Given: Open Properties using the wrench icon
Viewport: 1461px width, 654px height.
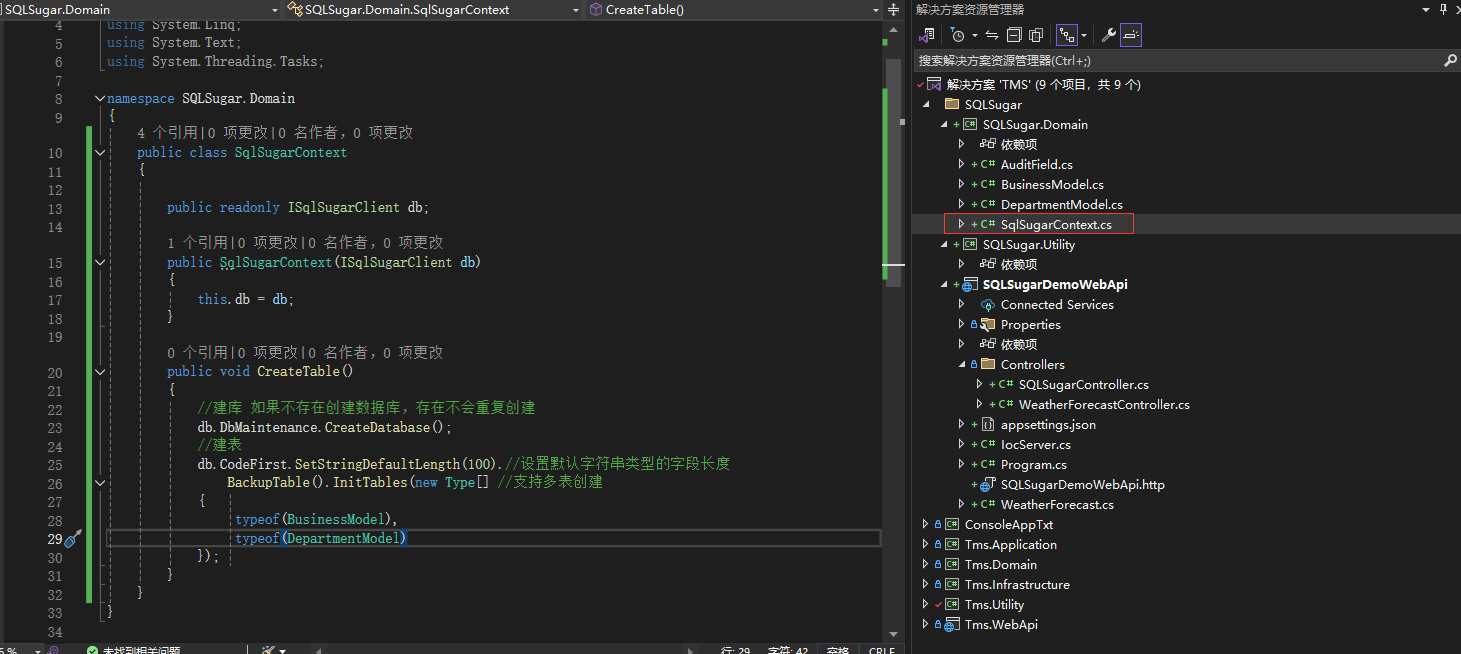Looking at the screenshot, I should pos(1108,35).
